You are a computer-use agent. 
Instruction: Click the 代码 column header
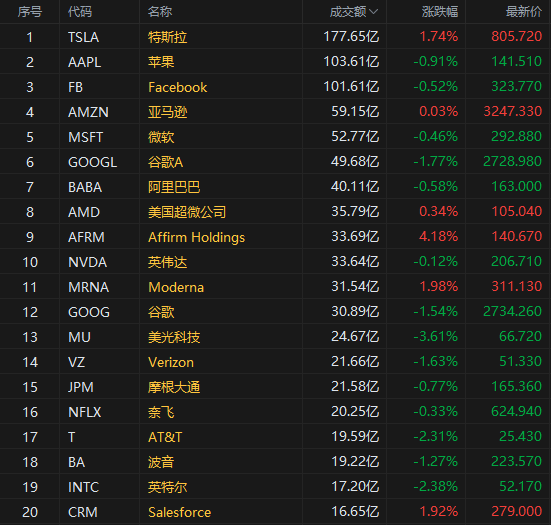pos(80,12)
